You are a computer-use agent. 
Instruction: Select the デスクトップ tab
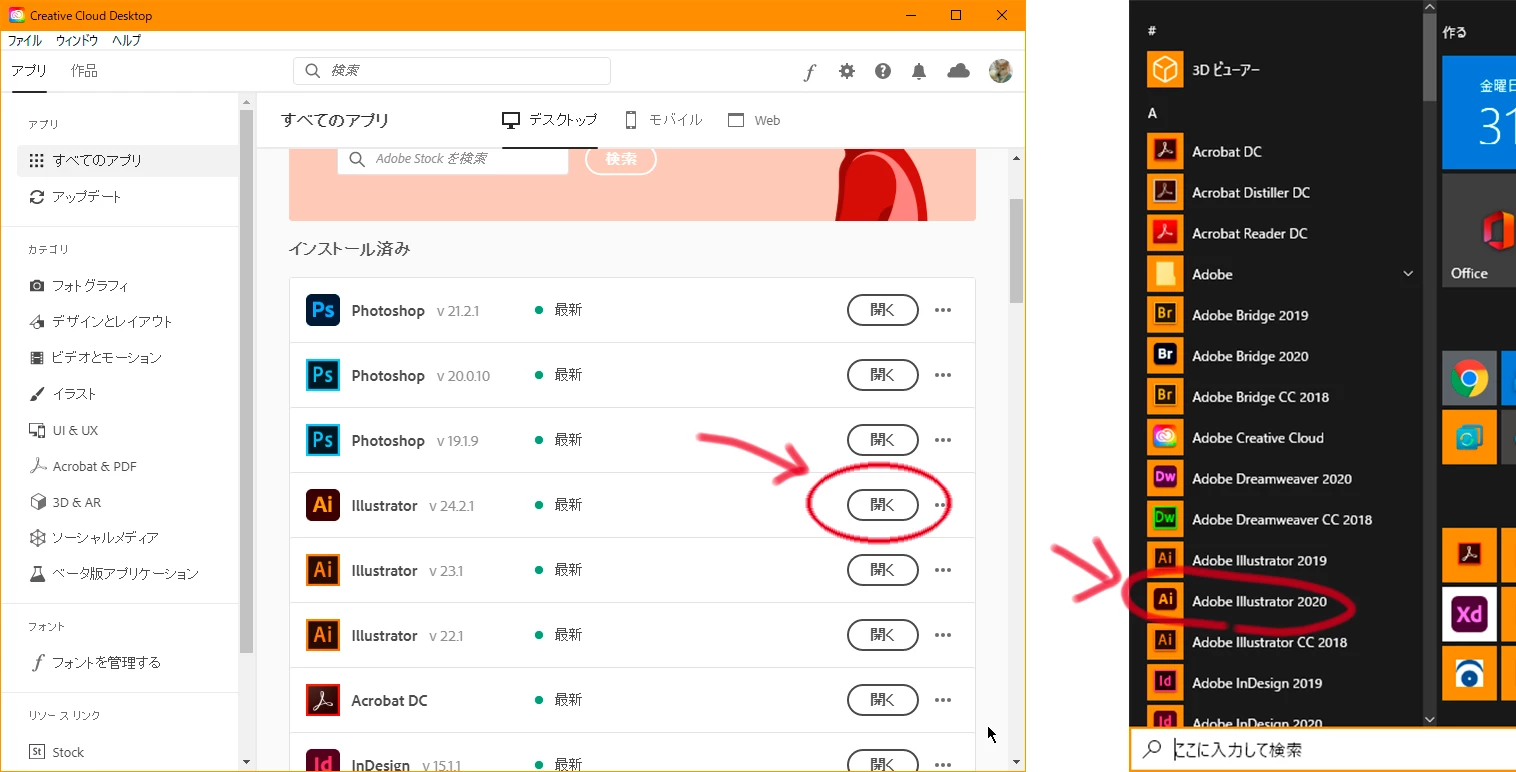(550, 120)
